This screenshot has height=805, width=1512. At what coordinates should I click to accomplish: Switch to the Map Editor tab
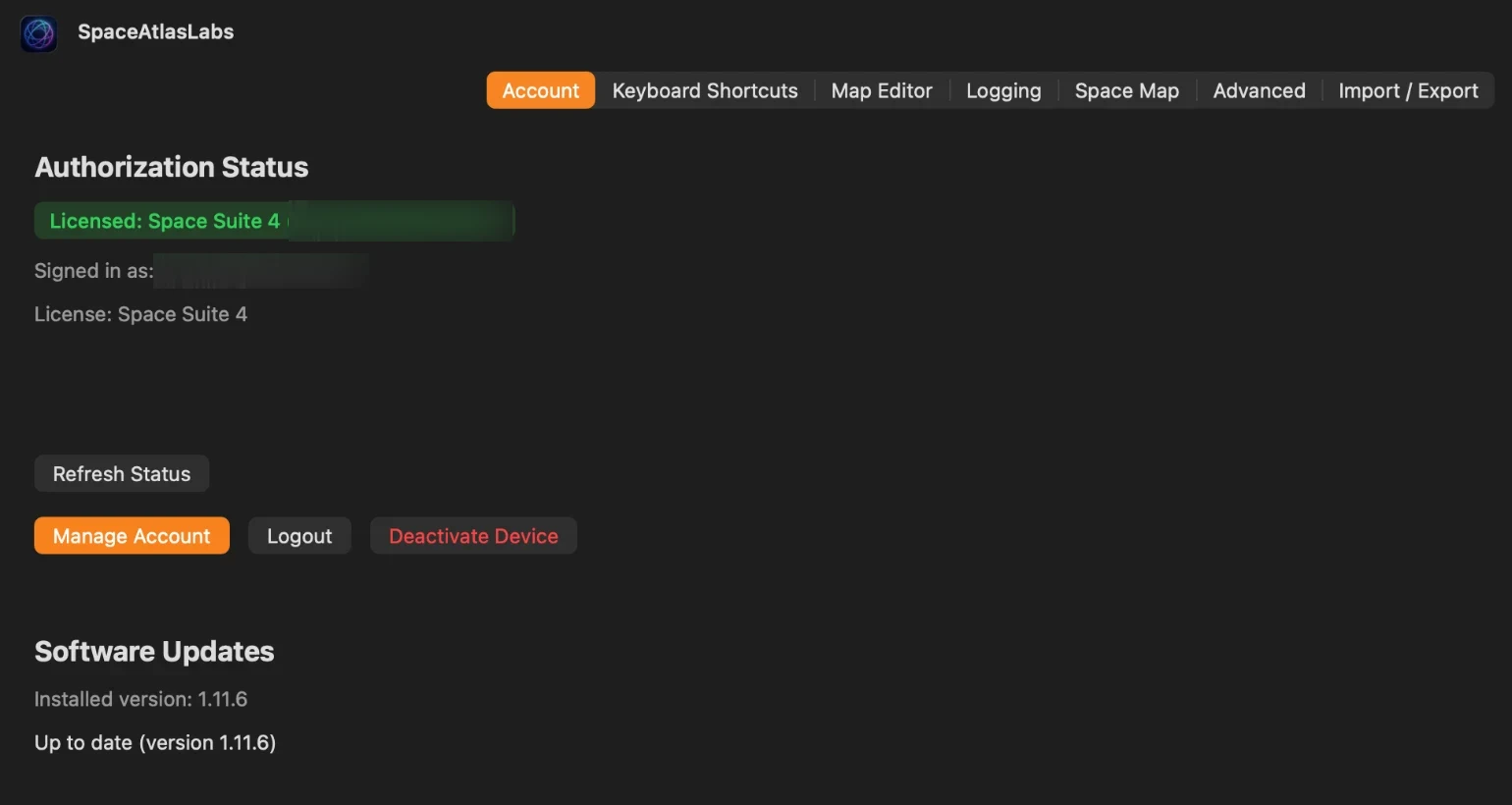pos(882,90)
